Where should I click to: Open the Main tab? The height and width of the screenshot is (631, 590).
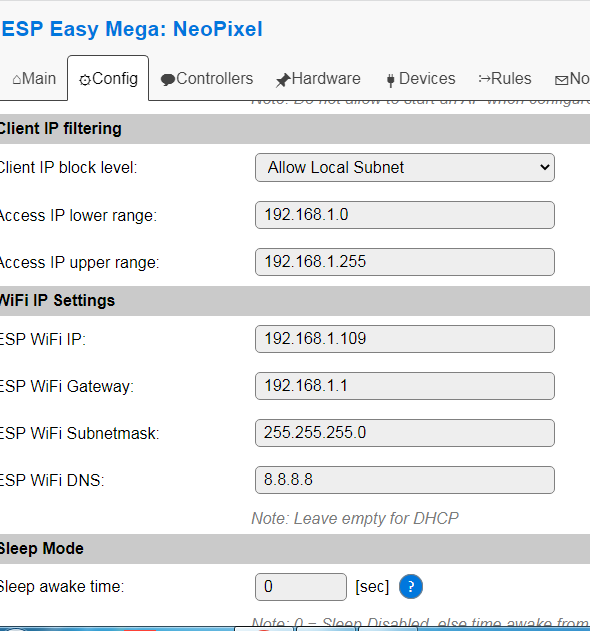tap(34, 78)
